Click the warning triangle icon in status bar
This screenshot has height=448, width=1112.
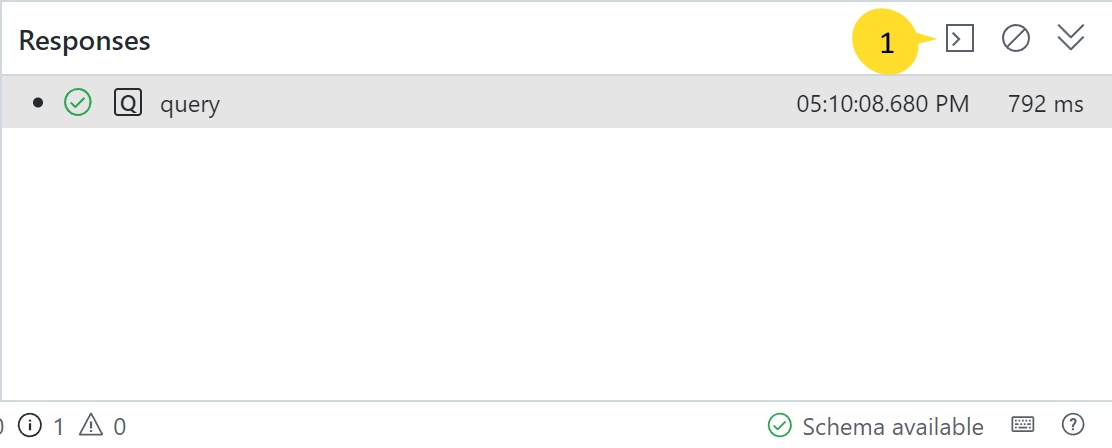(91, 425)
